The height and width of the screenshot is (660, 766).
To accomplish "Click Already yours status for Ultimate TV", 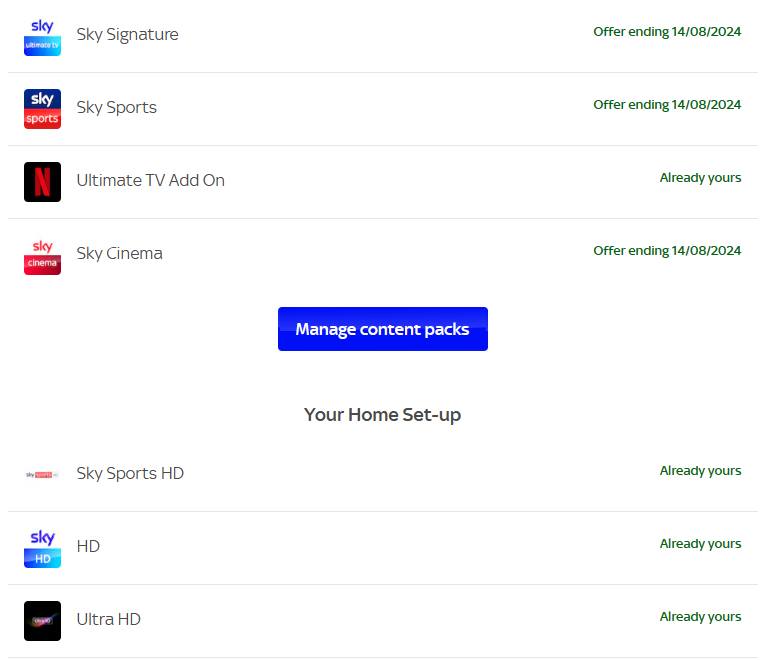I will point(700,178).
